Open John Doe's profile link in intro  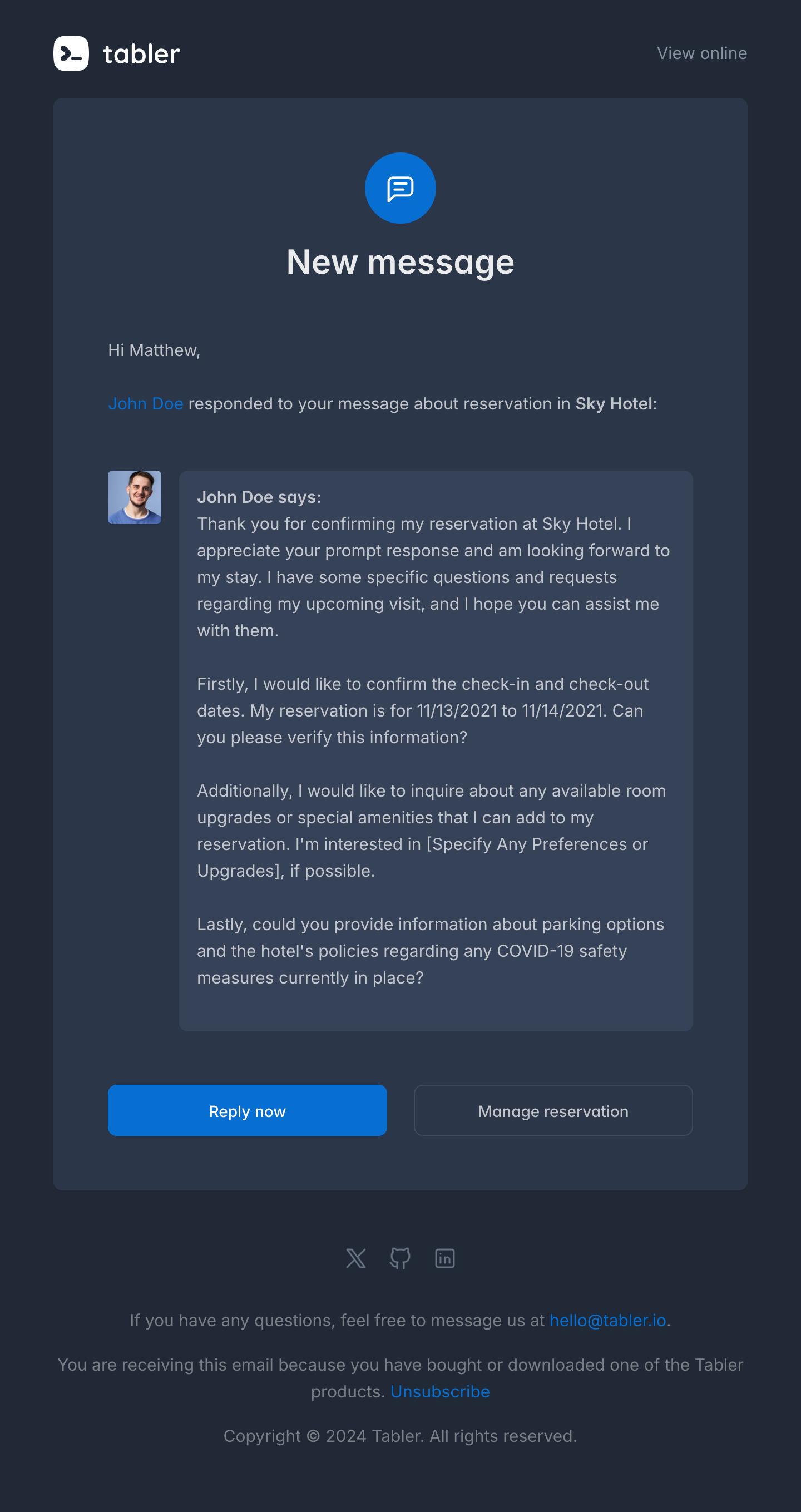(x=146, y=404)
